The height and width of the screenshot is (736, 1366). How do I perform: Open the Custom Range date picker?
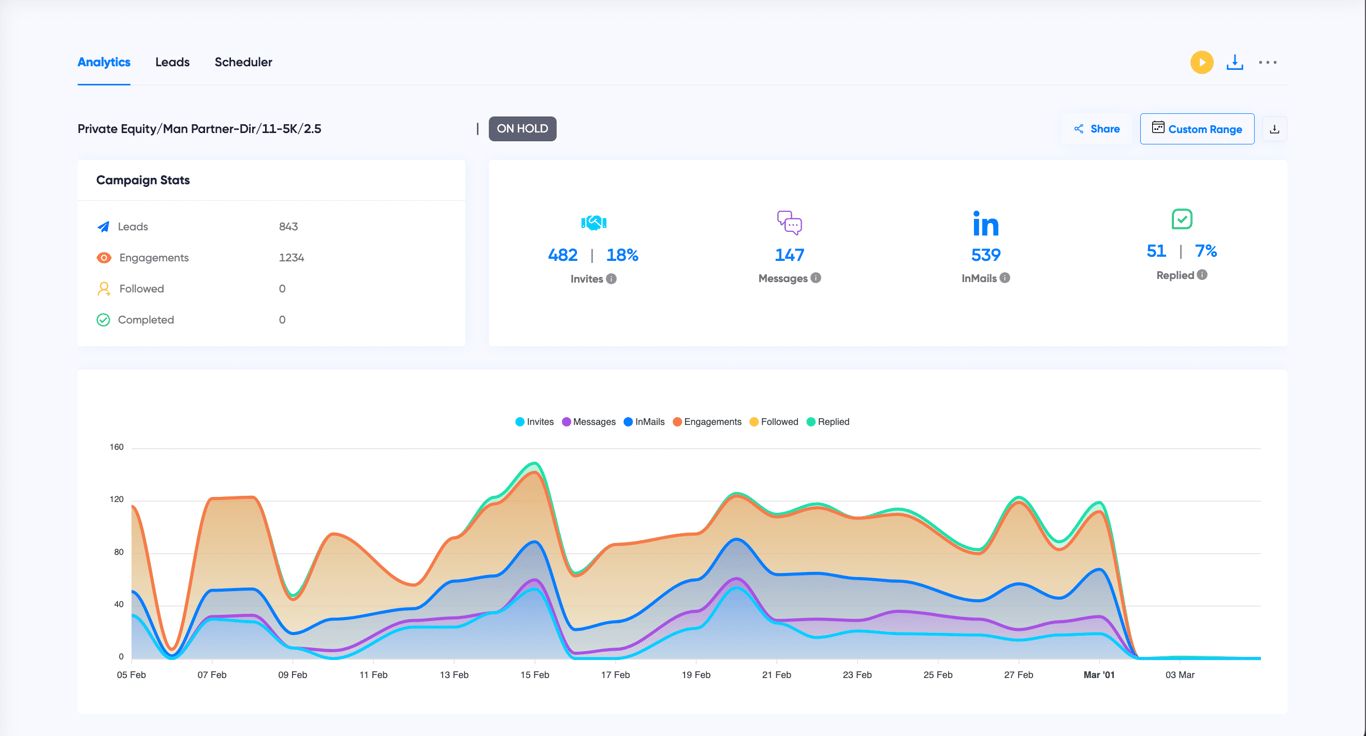pyautogui.click(x=1197, y=129)
